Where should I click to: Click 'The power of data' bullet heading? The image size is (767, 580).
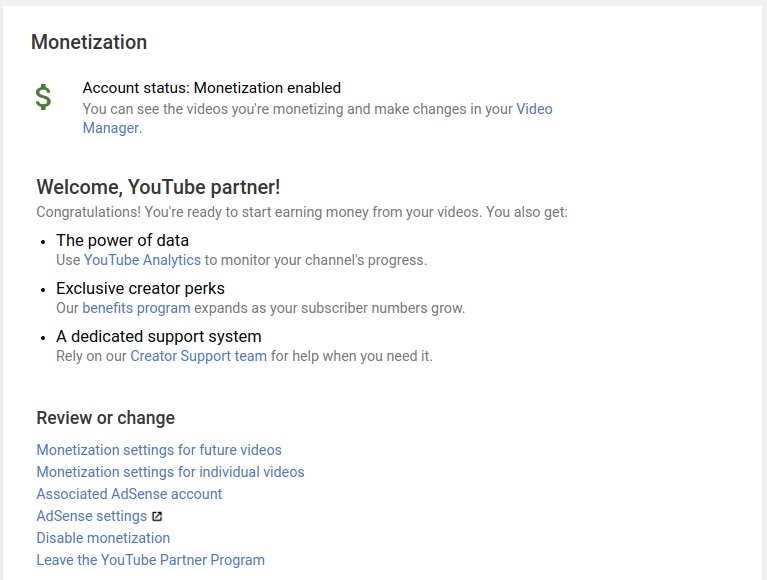click(122, 241)
